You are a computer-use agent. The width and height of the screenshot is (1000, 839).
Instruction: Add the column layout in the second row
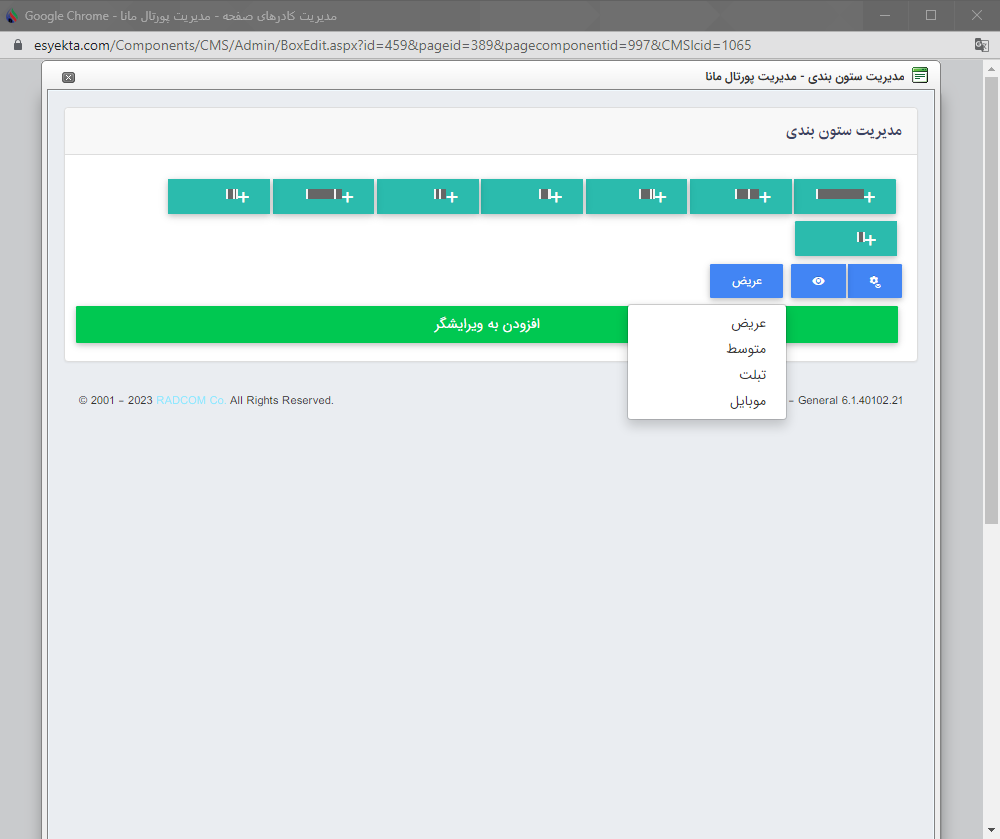point(846,239)
